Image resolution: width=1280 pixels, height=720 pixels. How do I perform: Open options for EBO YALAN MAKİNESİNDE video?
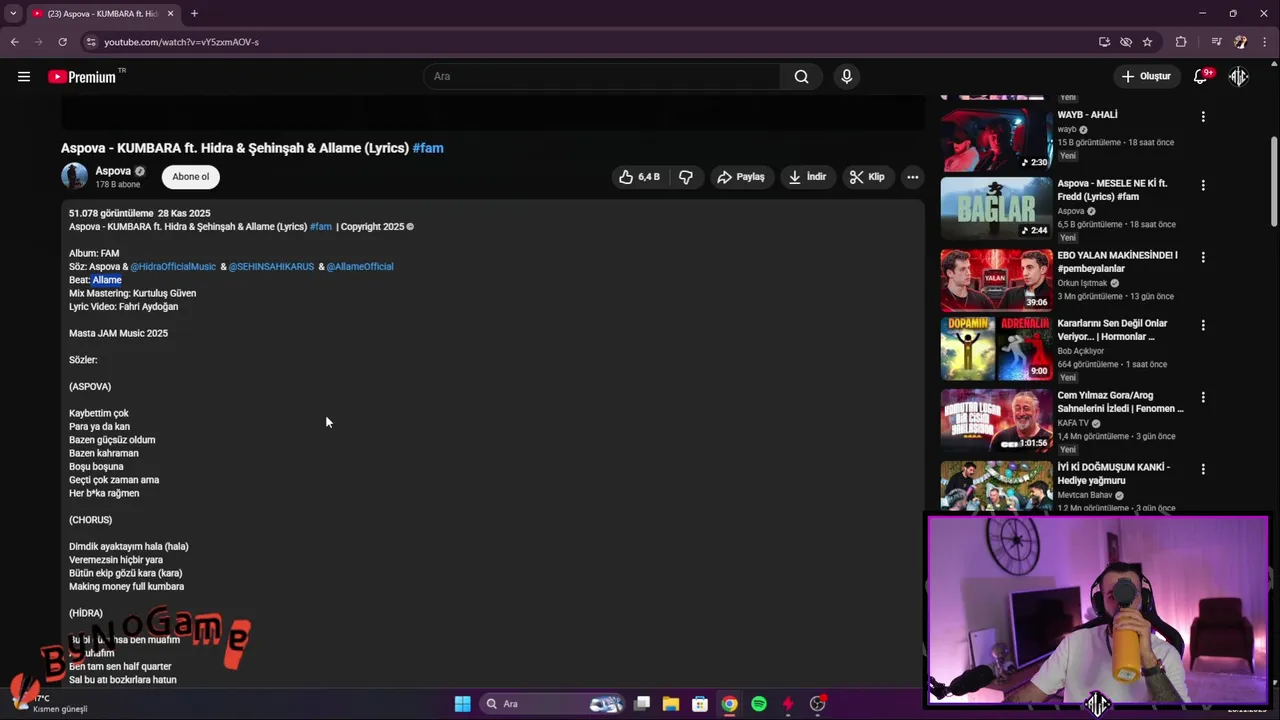pyautogui.click(x=1203, y=257)
